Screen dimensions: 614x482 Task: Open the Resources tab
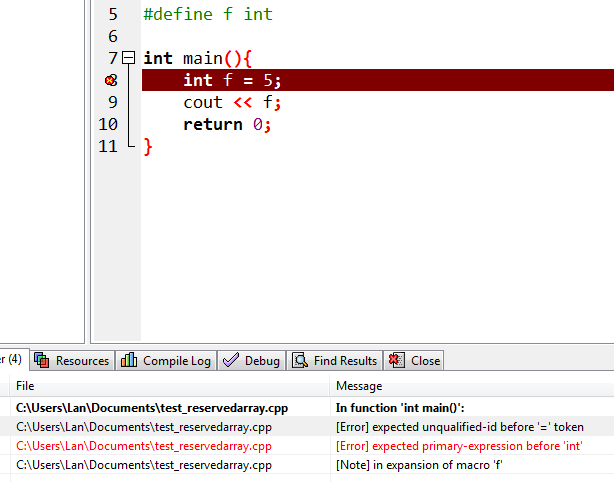72,361
